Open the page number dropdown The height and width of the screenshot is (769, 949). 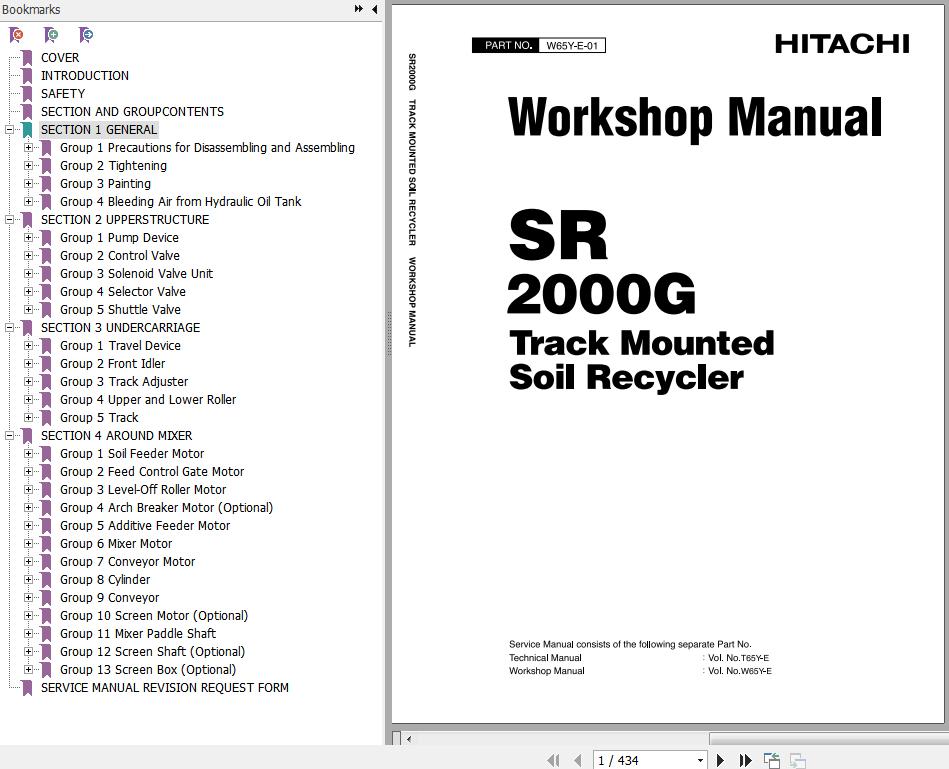699,761
